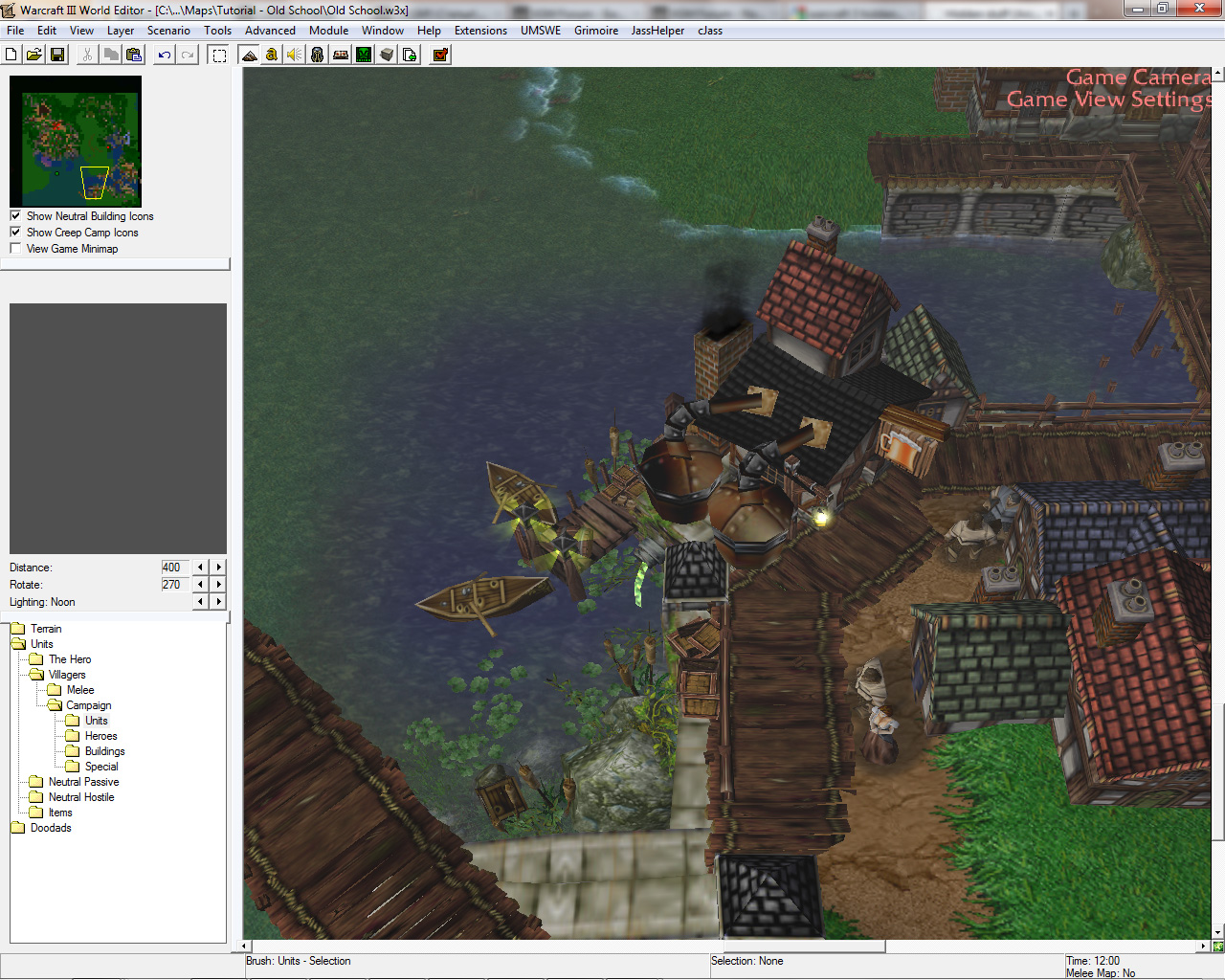The height and width of the screenshot is (980, 1225).
Task: Open the Window menu
Action: pyautogui.click(x=383, y=31)
